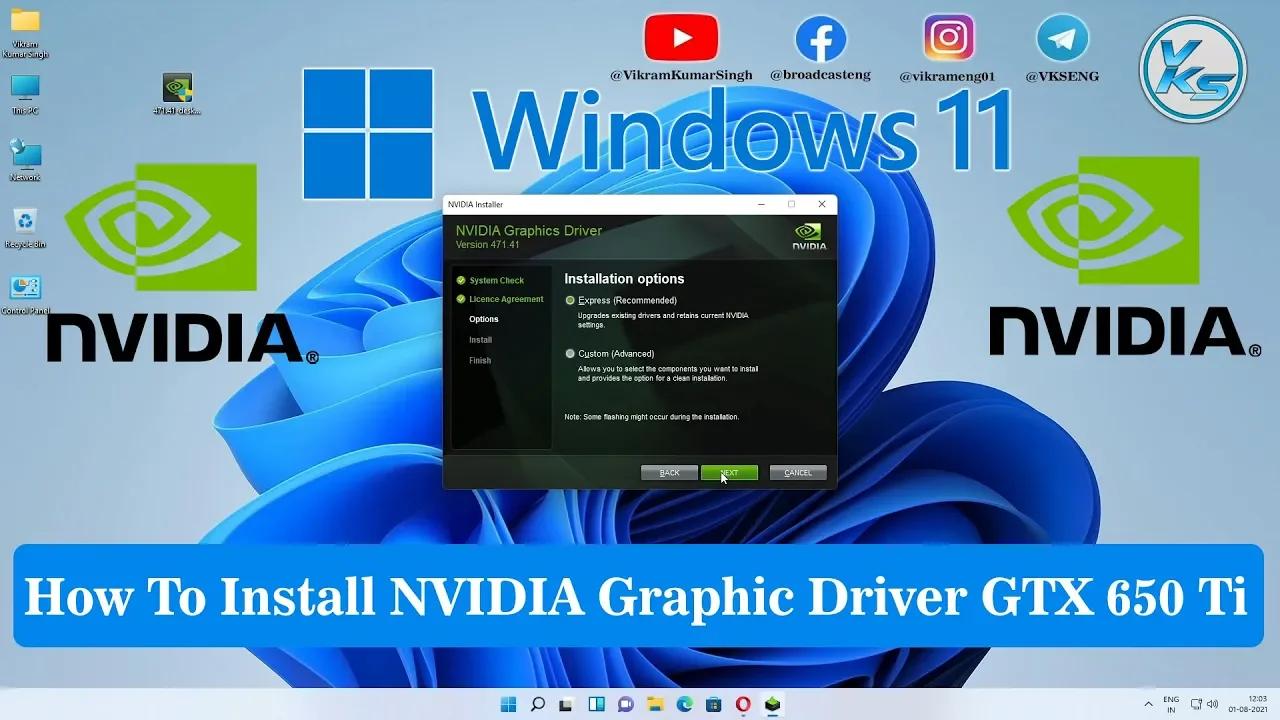Open the Windows Start menu
The image size is (1280, 720).
point(508,704)
